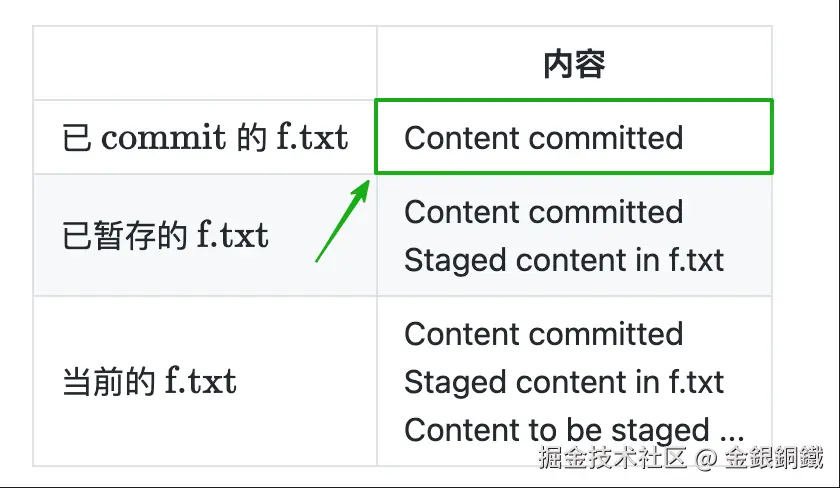This screenshot has width=840, height=488.
Task: Click the green arrow annotation
Action: pos(343,221)
